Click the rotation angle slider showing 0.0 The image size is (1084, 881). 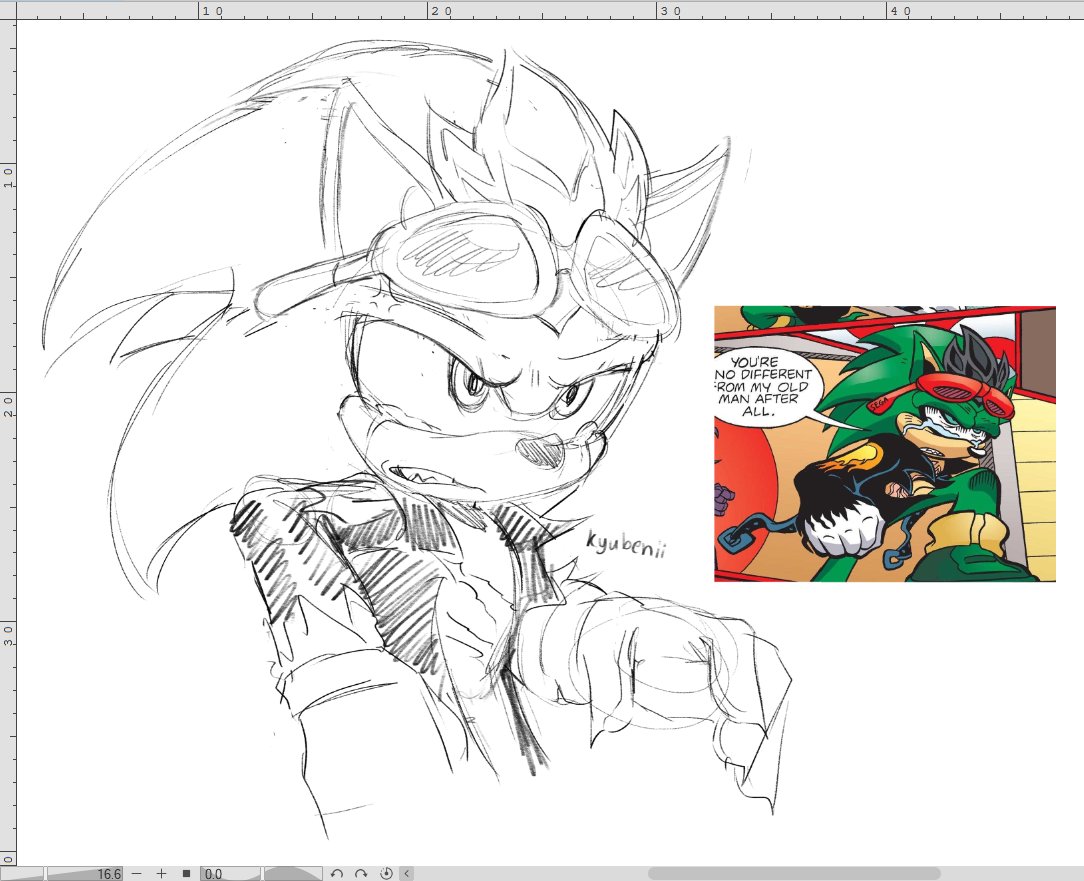[261, 873]
